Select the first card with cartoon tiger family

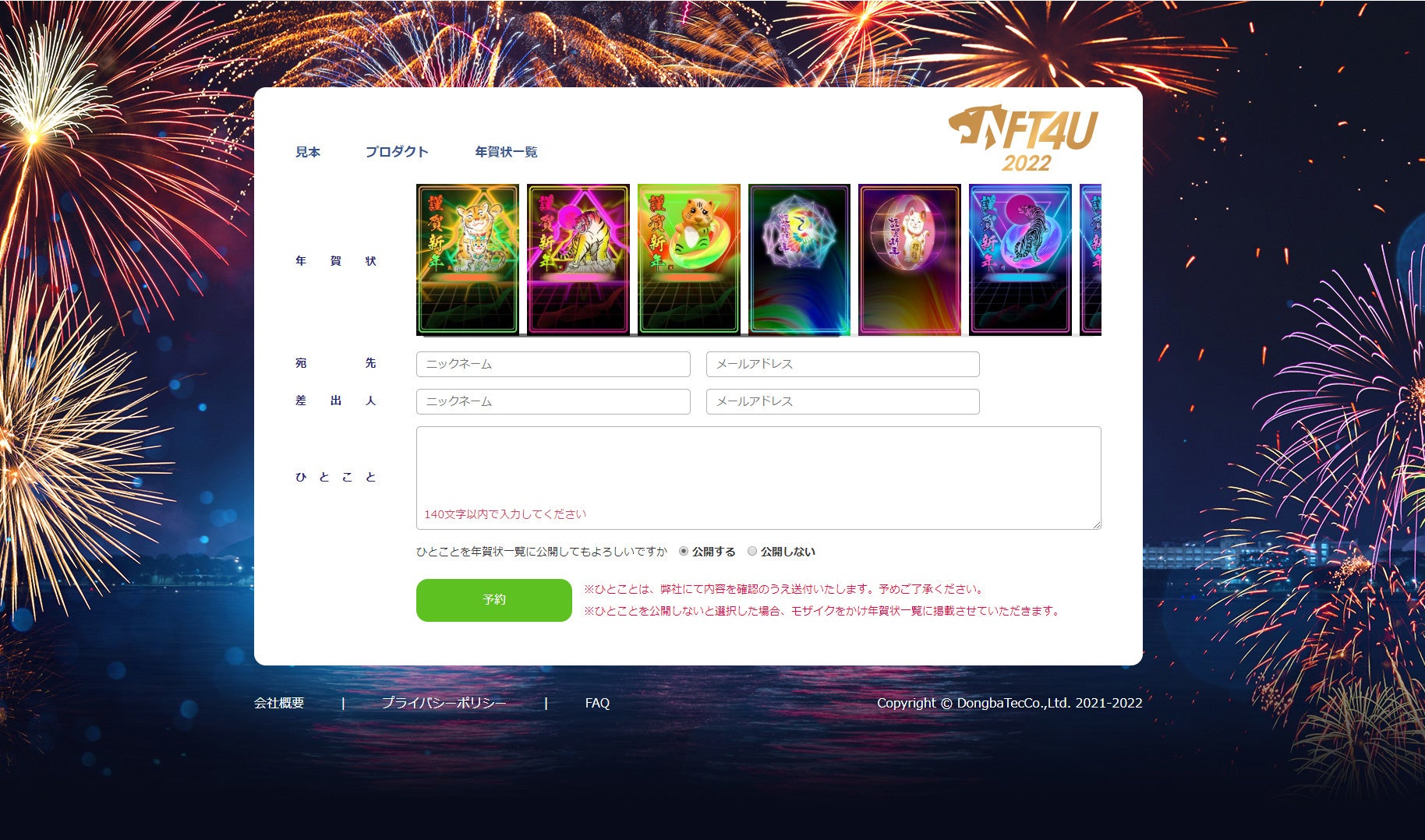[x=468, y=259]
